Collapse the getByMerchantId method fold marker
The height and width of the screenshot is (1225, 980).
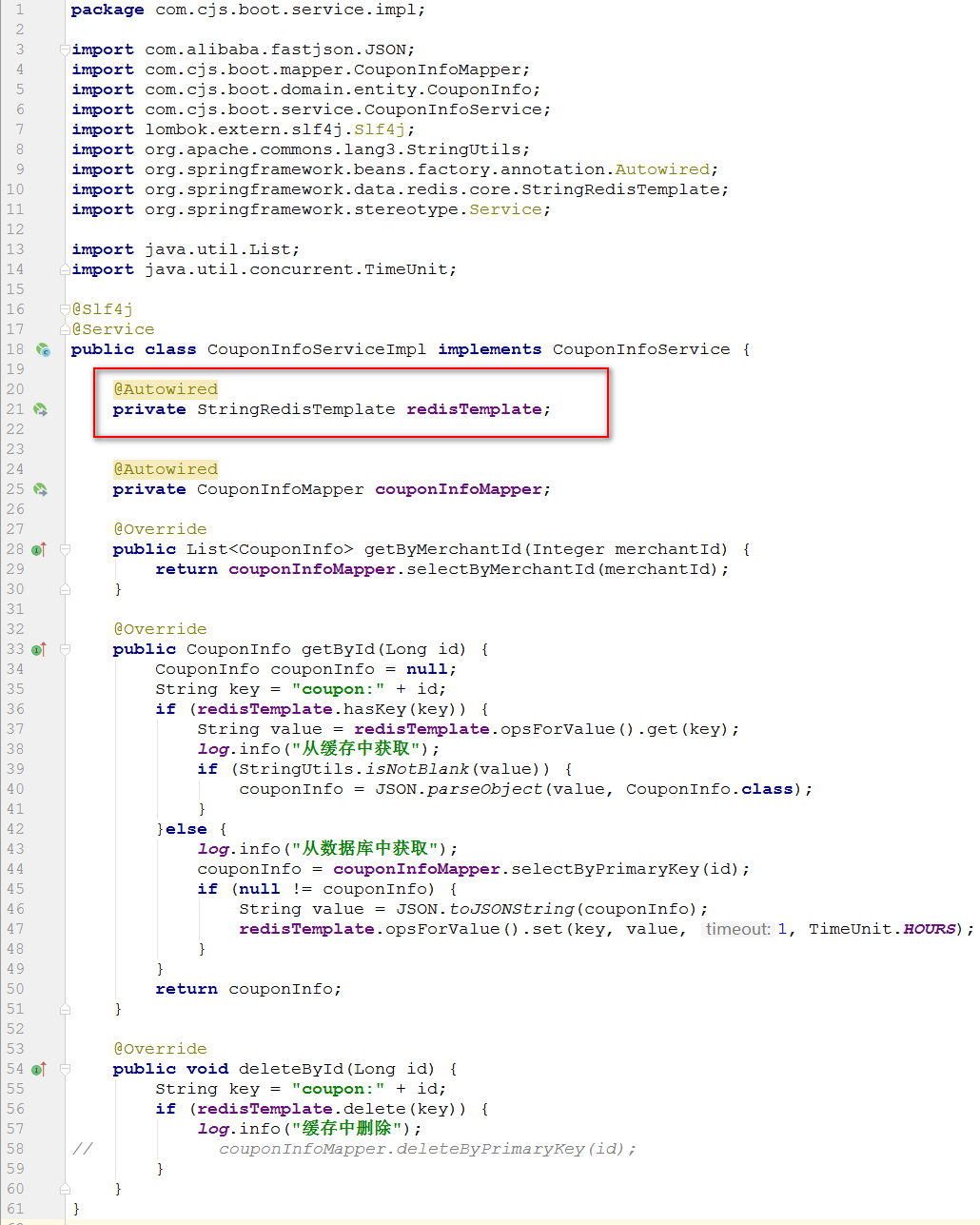(x=65, y=549)
